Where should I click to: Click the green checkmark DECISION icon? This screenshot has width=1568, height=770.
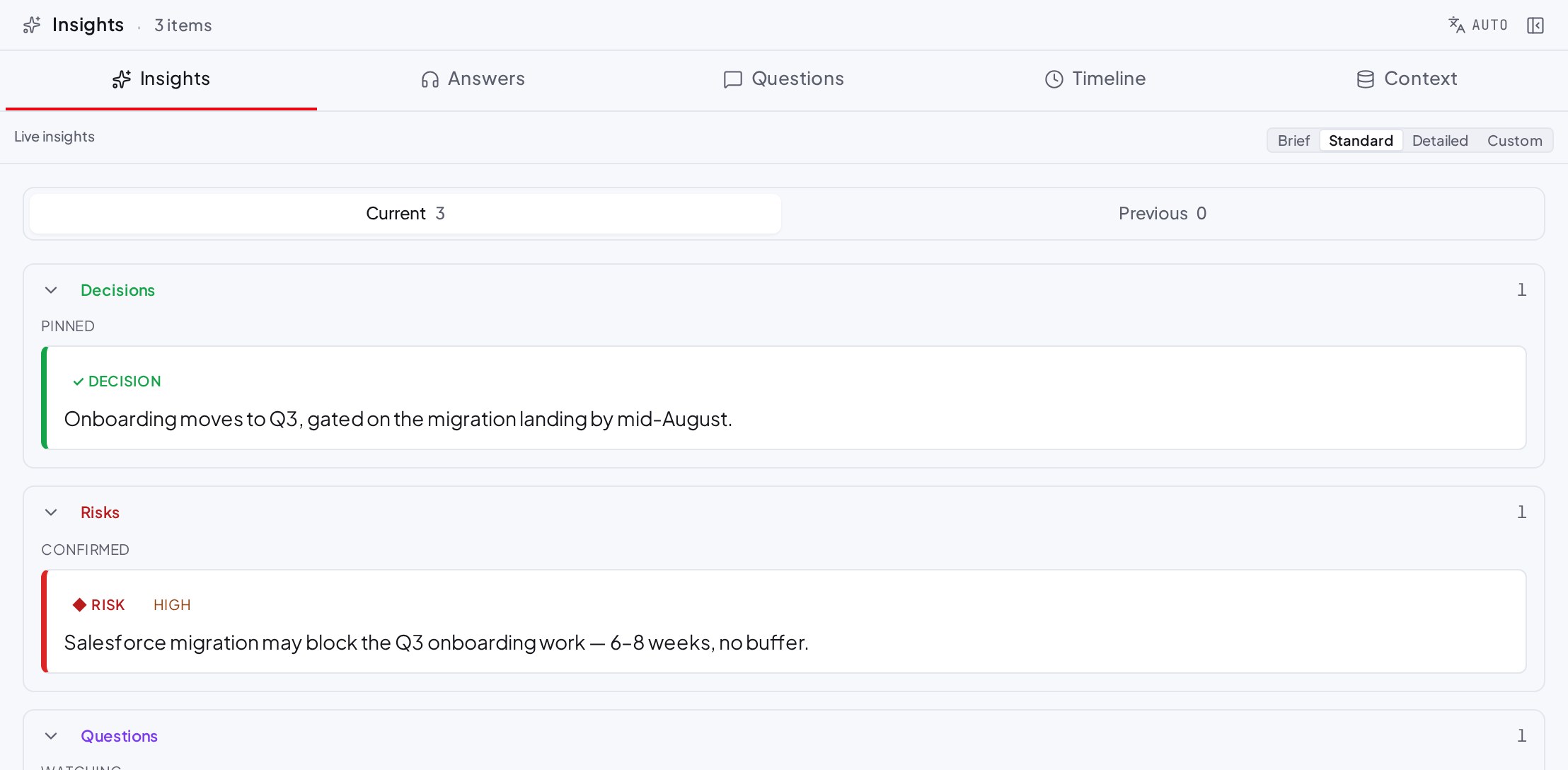[79, 381]
